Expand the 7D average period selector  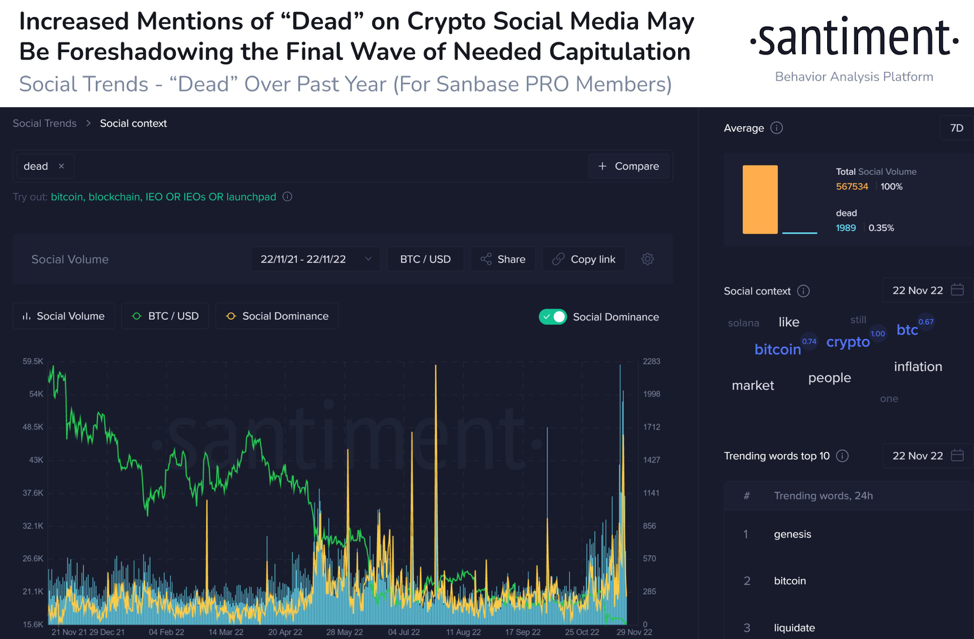956,128
